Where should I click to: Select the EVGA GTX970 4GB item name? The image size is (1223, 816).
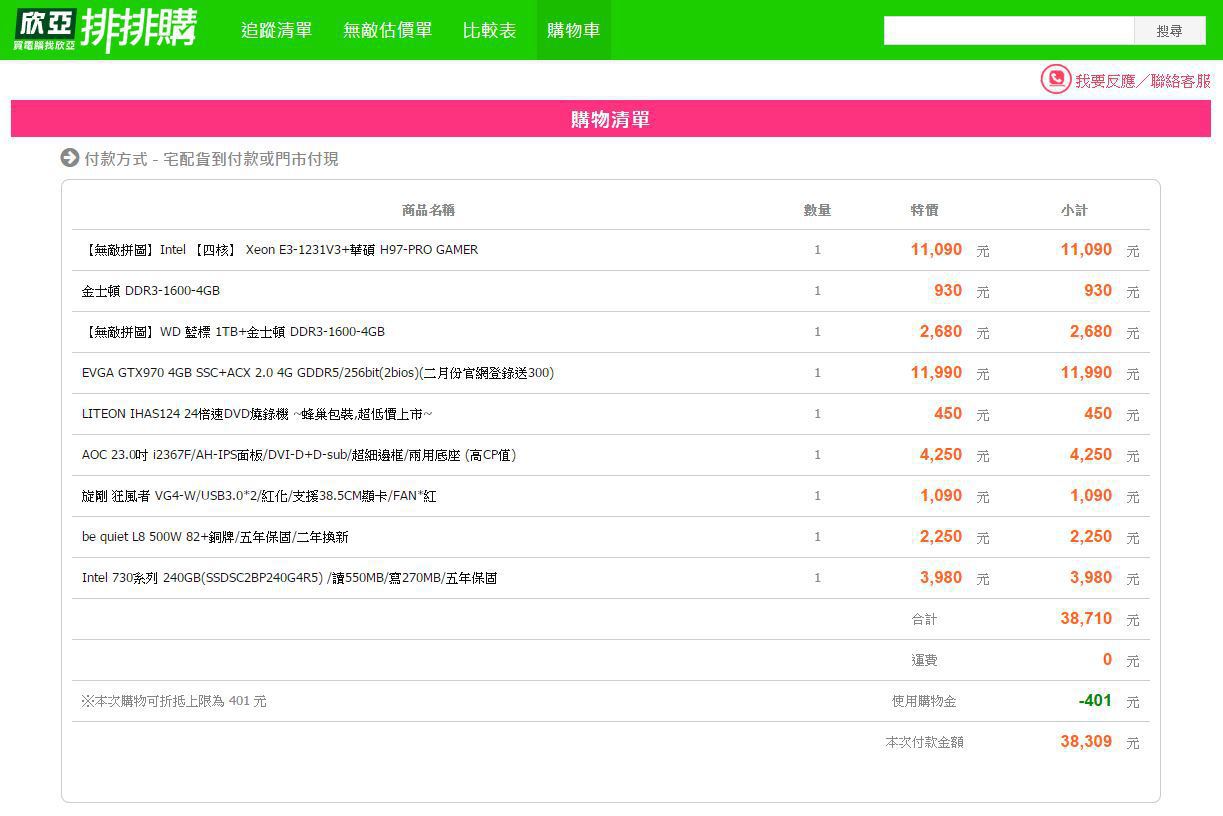318,373
